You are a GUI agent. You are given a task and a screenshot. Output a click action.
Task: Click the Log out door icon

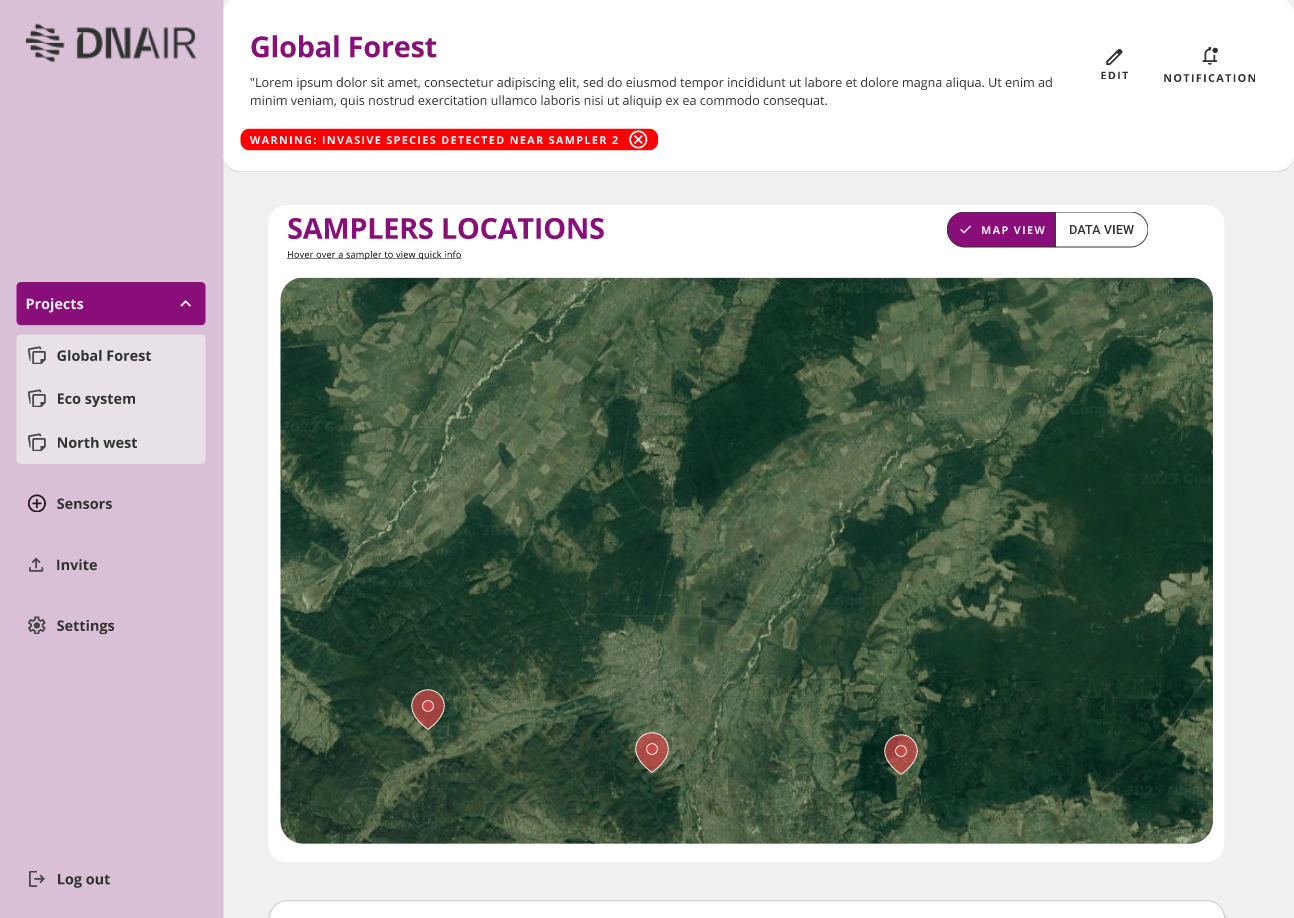tap(37, 879)
